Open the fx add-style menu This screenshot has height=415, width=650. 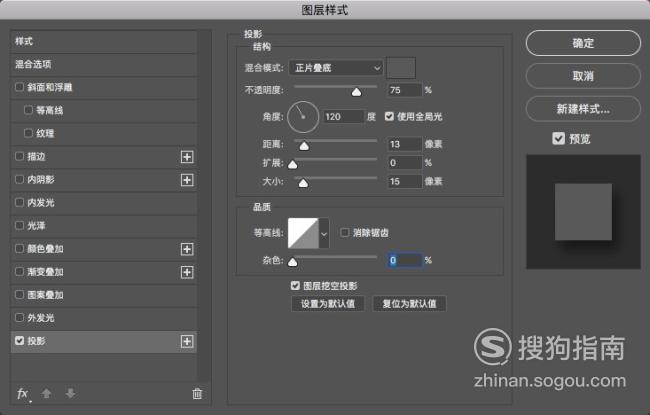pos(23,393)
